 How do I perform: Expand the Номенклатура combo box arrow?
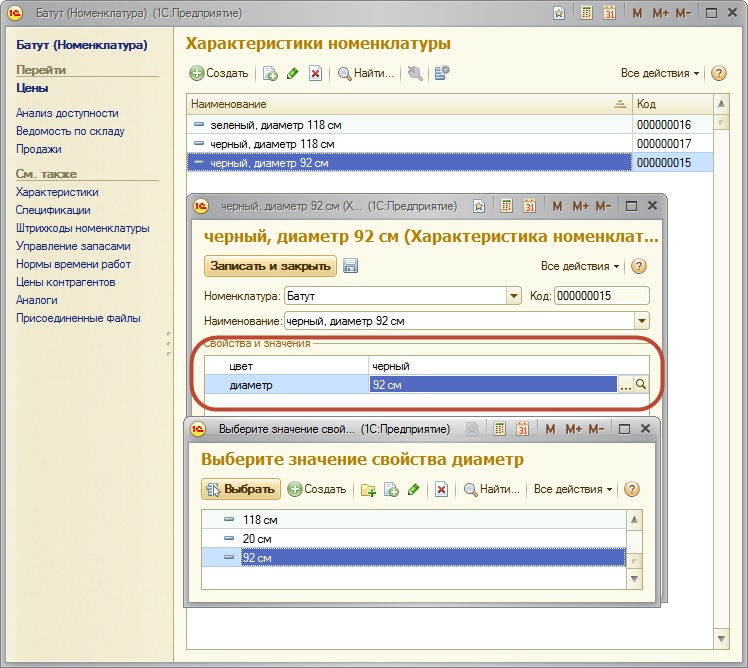pos(514,296)
